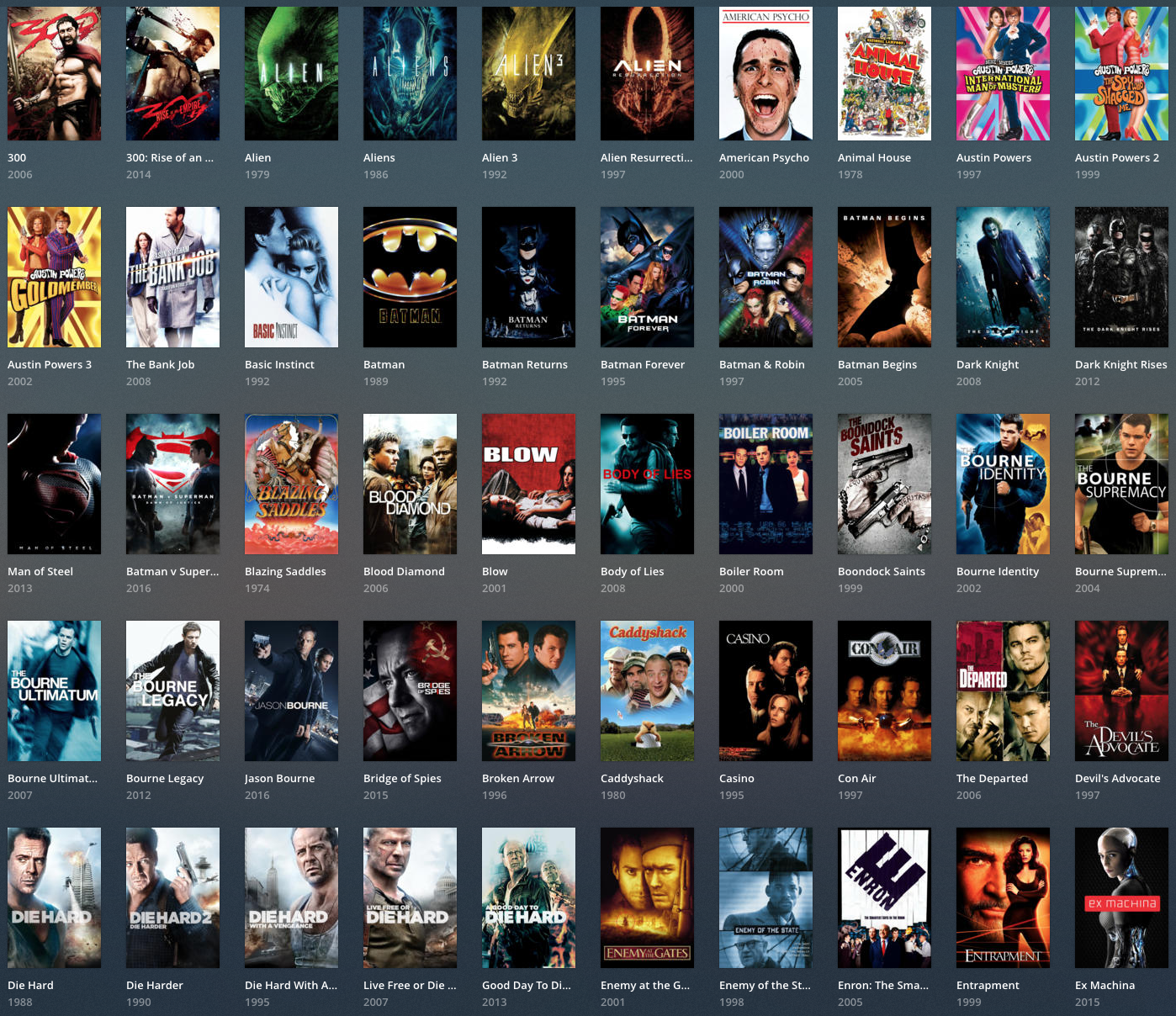This screenshot has height=1016, width=1176.
Task: Click the 'Blazing Saddles' title text
Action: point(285,571)
